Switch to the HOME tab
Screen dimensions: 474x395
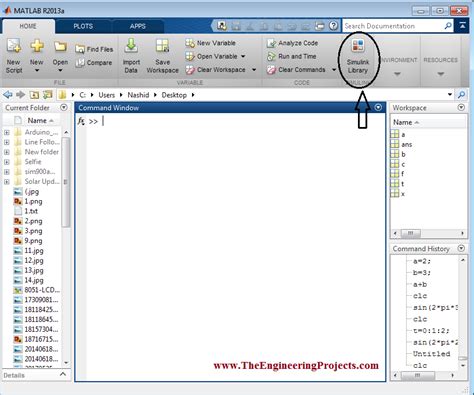point(28,26)
